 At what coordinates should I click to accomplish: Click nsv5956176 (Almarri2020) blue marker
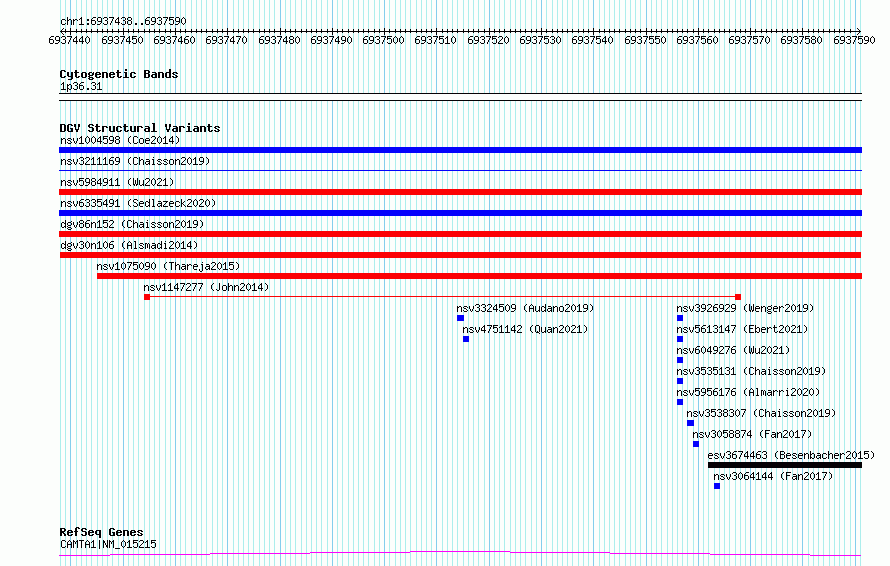pyautogui.click(x=680, y=402)
